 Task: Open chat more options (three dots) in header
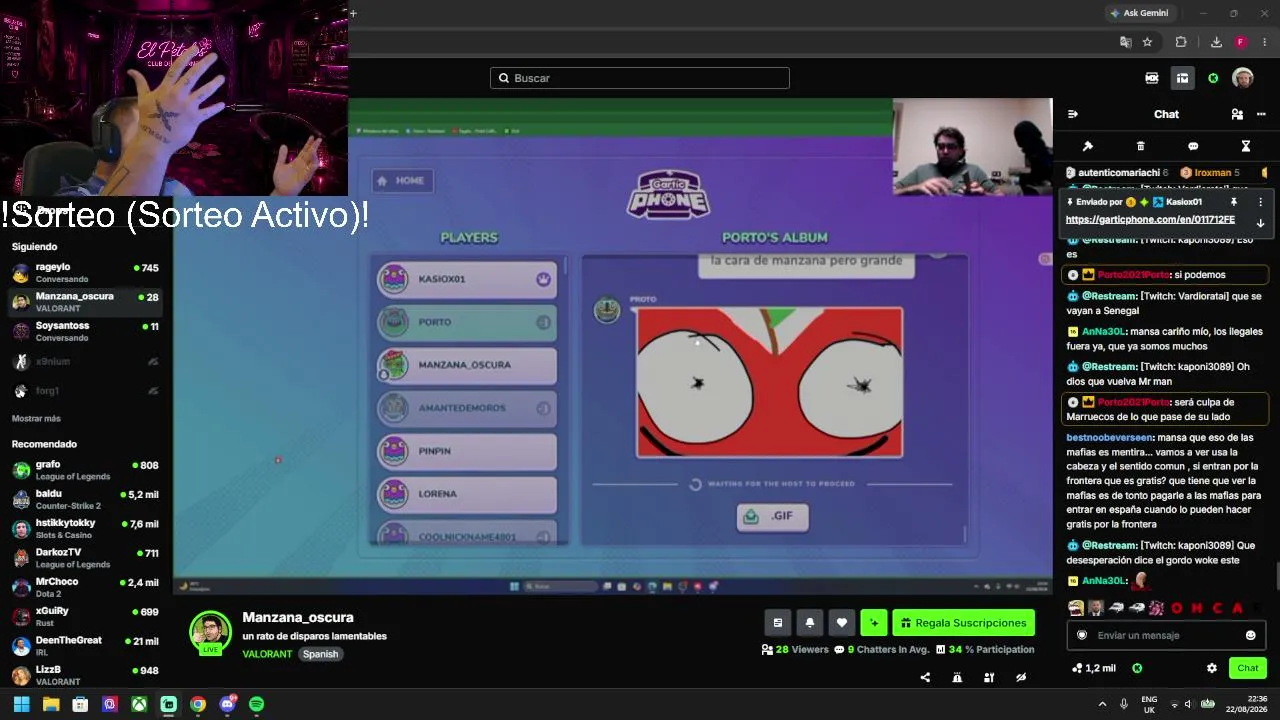point(1261,114)
